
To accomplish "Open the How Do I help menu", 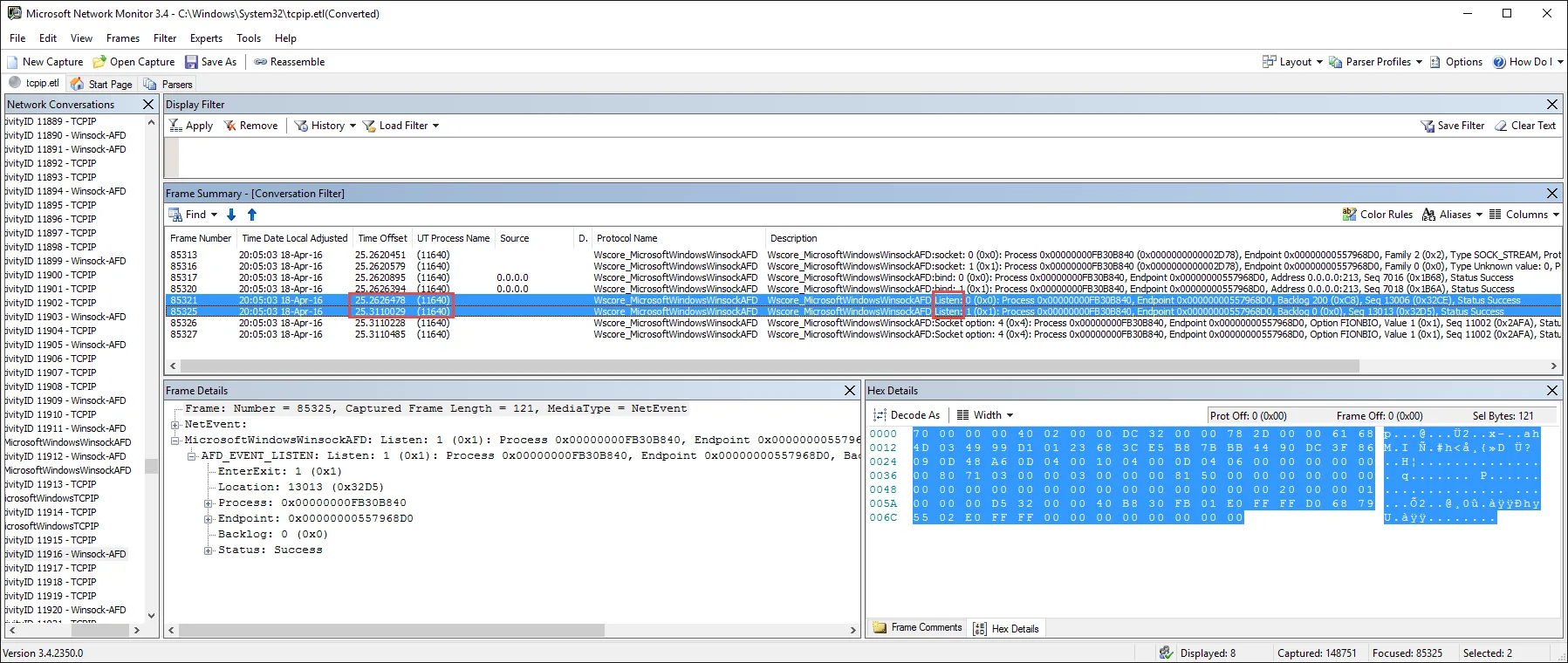I will (x=1528, y=62).
